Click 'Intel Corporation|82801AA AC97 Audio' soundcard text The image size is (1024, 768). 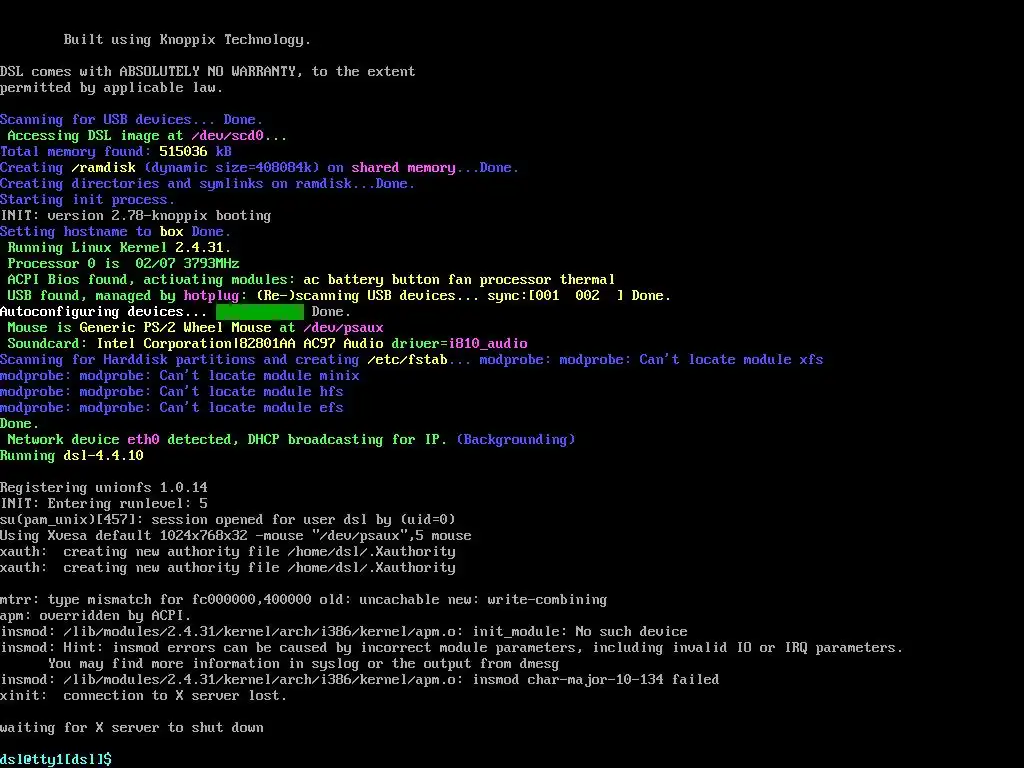coord(240,344)
